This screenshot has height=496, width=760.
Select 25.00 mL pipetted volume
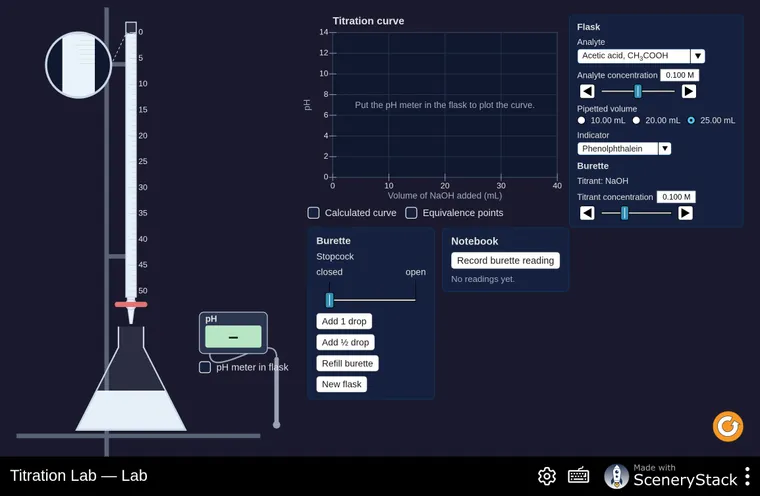coord(691,120)
